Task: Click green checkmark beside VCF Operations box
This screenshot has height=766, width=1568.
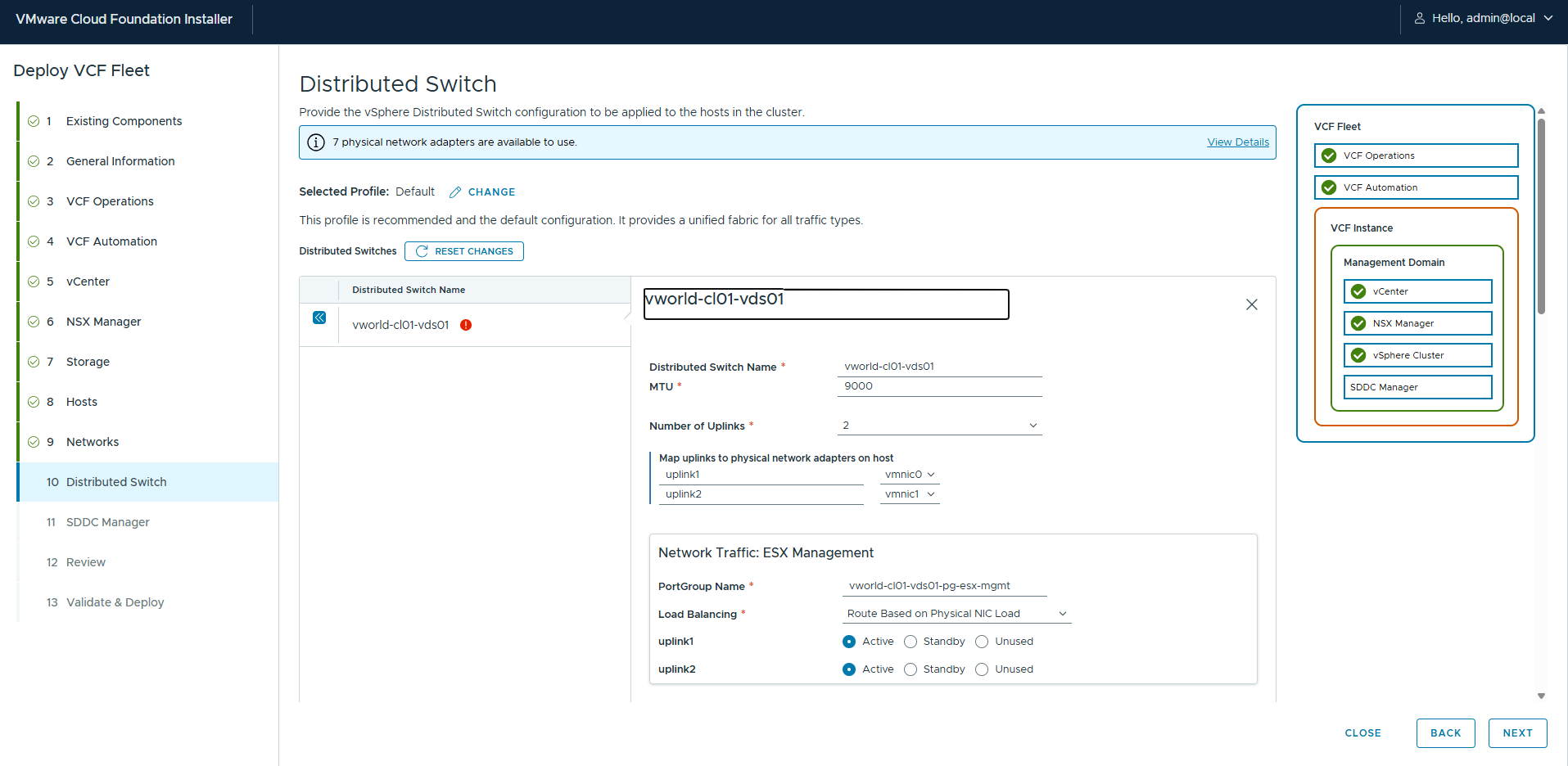Action: [x=1329, y=155]
